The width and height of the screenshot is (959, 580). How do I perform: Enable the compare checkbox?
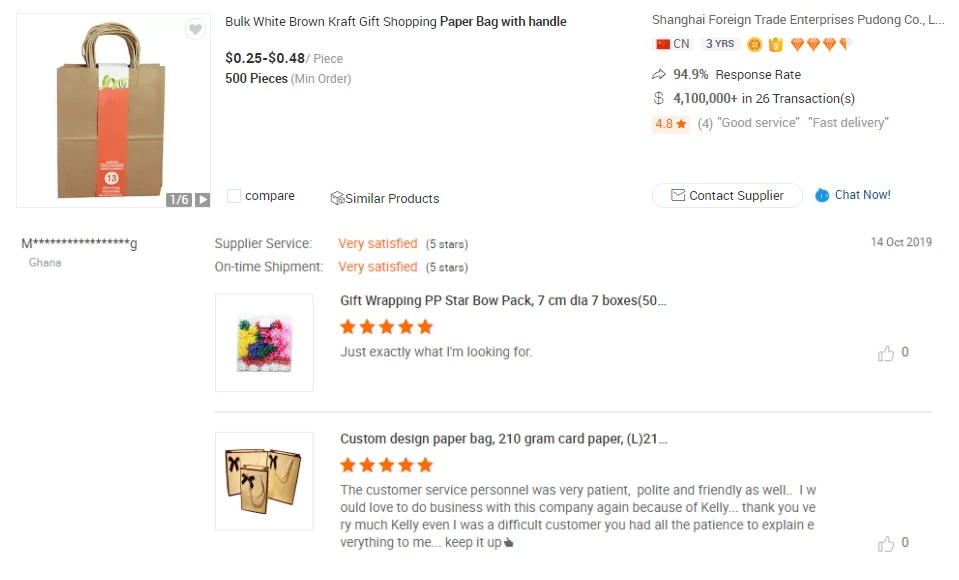(x=234, y=196)
